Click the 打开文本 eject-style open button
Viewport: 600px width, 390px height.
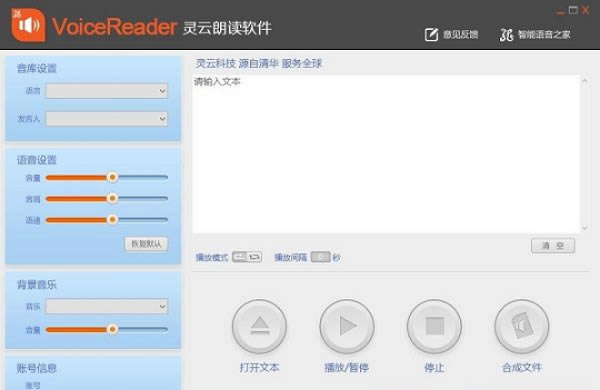259,326
